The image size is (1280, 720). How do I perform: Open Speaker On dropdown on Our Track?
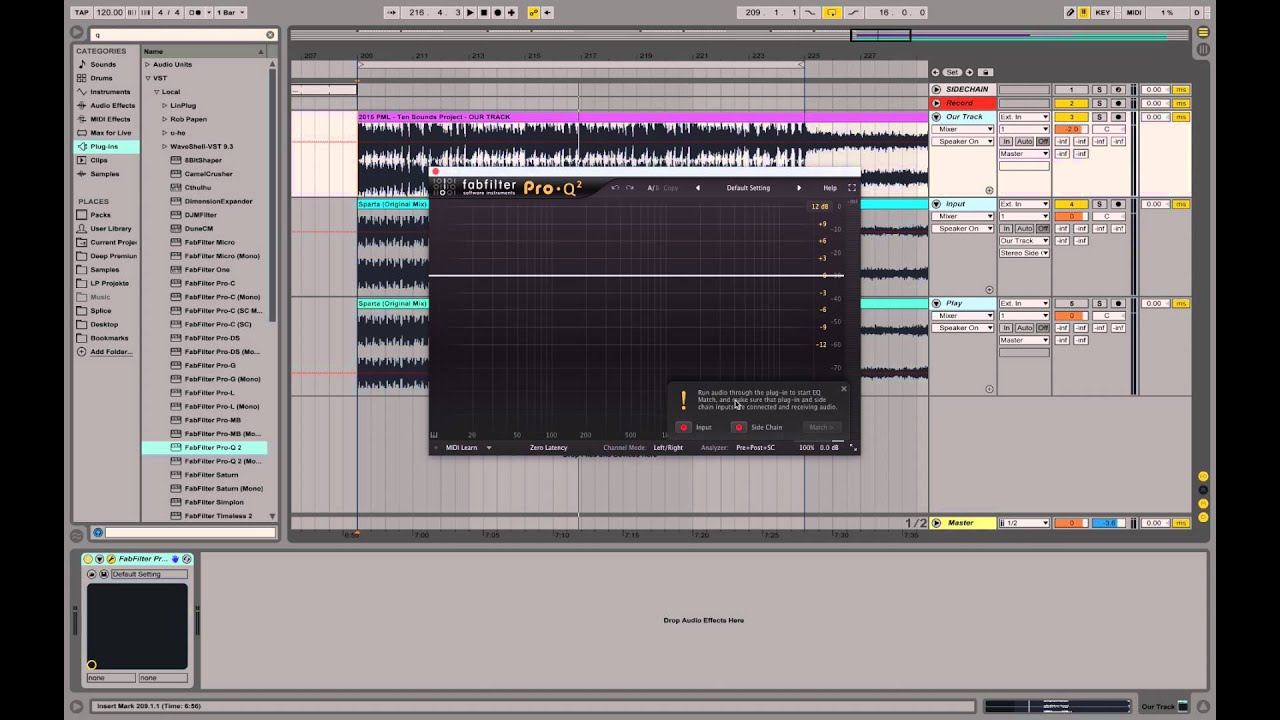point(963,141)
